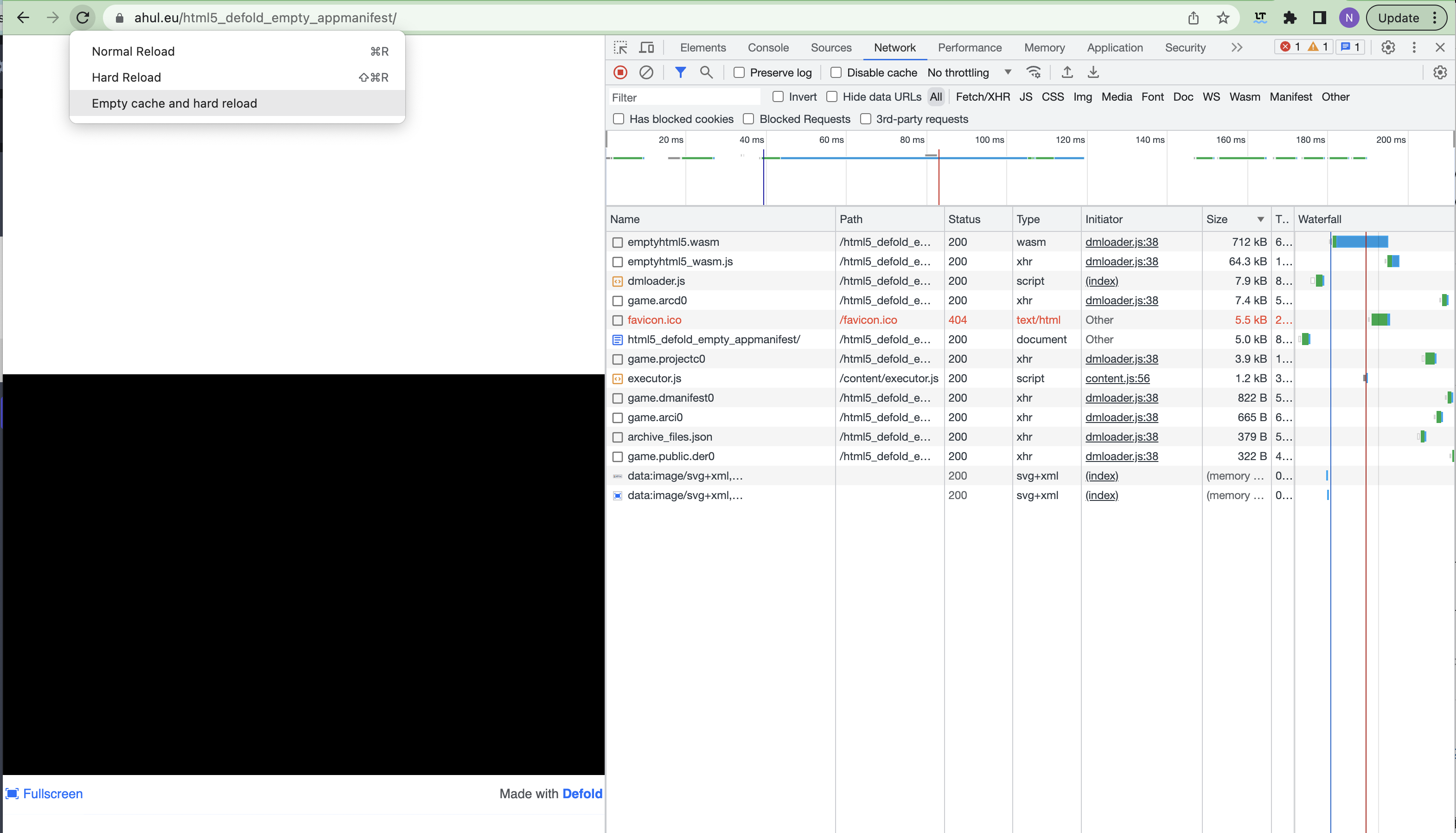Viewport: 1456px width, 833px height.
Task: Choose Hard Reload menu item
Action: pyautogui.click(x=237, y=77)
